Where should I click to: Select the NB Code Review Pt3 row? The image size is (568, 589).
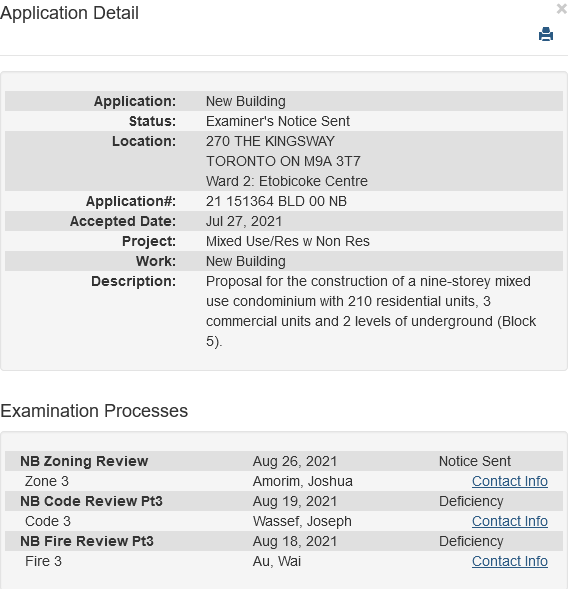(x=284, y=501)
